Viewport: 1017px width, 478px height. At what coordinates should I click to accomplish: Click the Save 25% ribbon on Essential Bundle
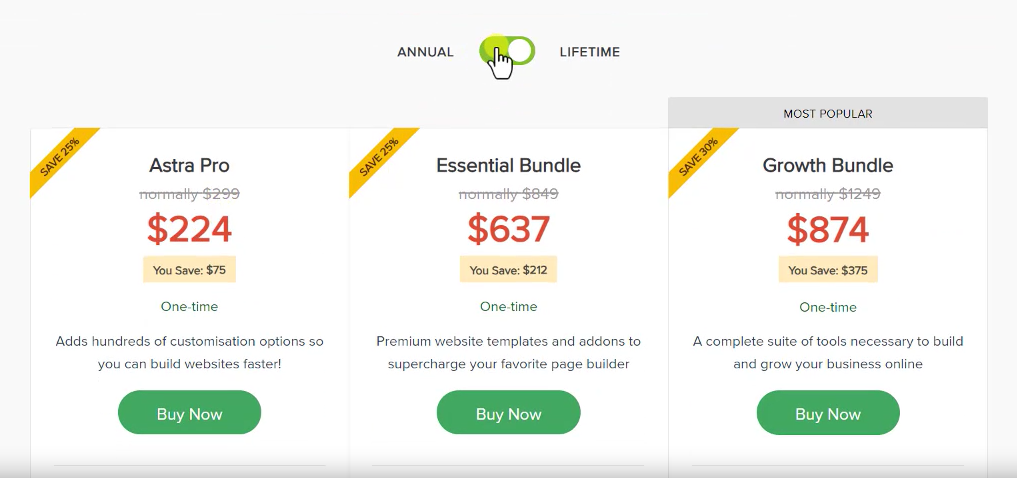point(379,157)
